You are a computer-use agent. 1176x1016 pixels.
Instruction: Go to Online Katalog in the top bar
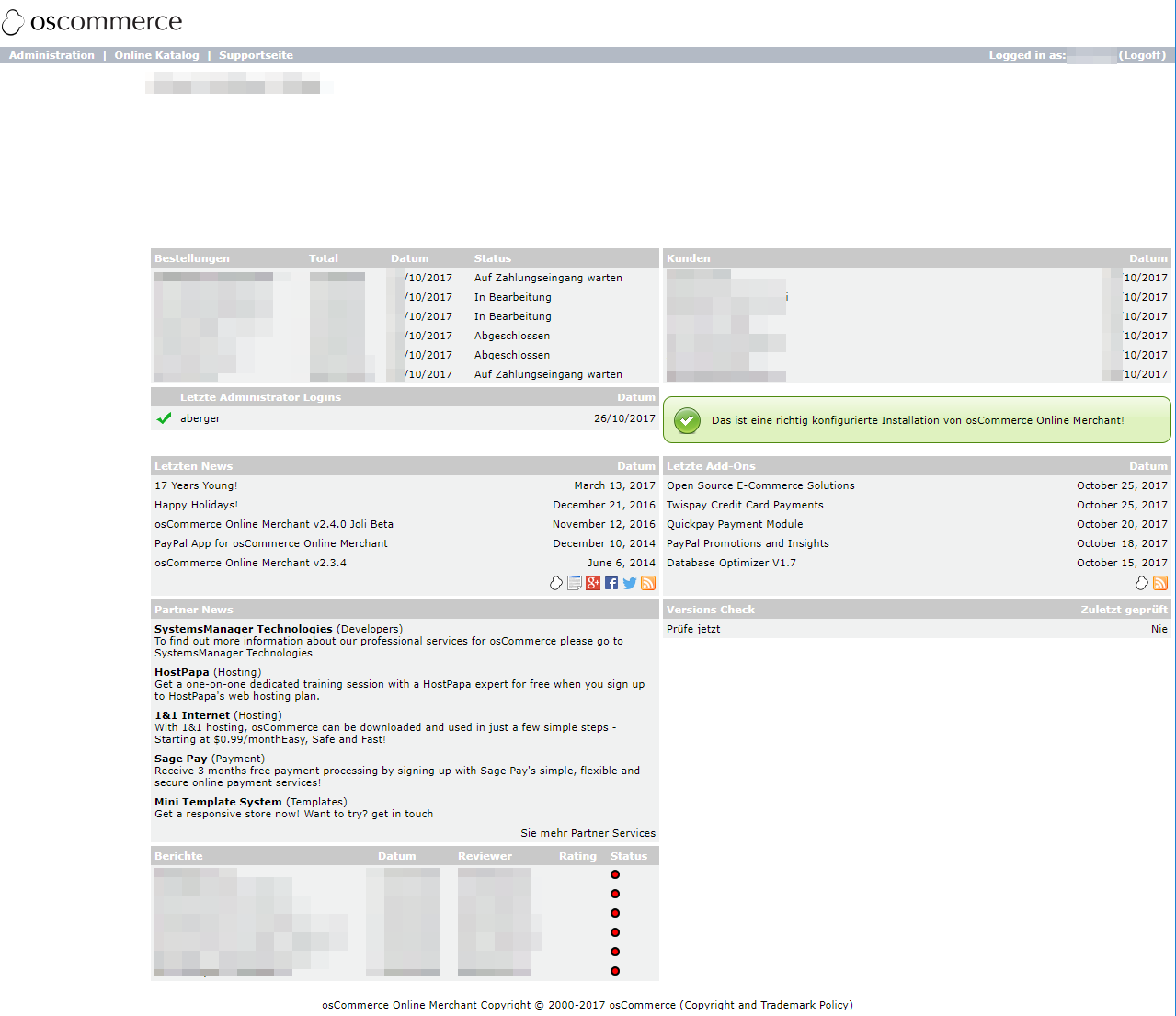click(156, 55)
